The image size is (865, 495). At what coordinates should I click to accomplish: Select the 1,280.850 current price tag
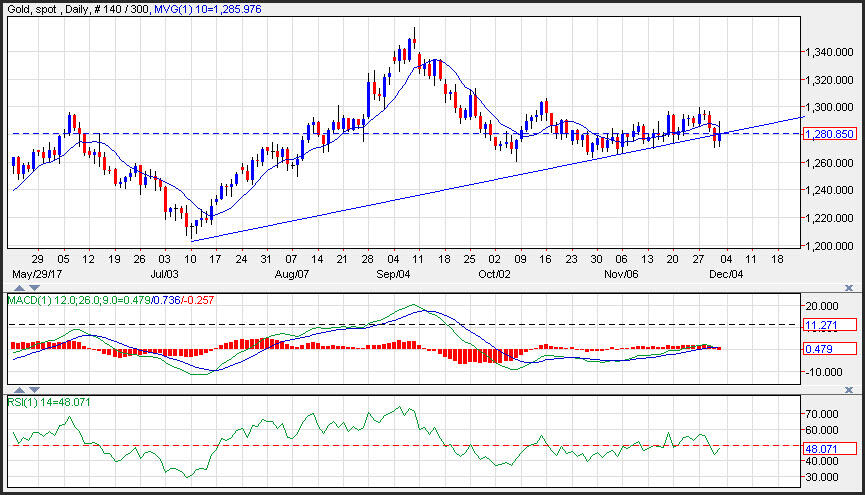[x=830, y=134]
